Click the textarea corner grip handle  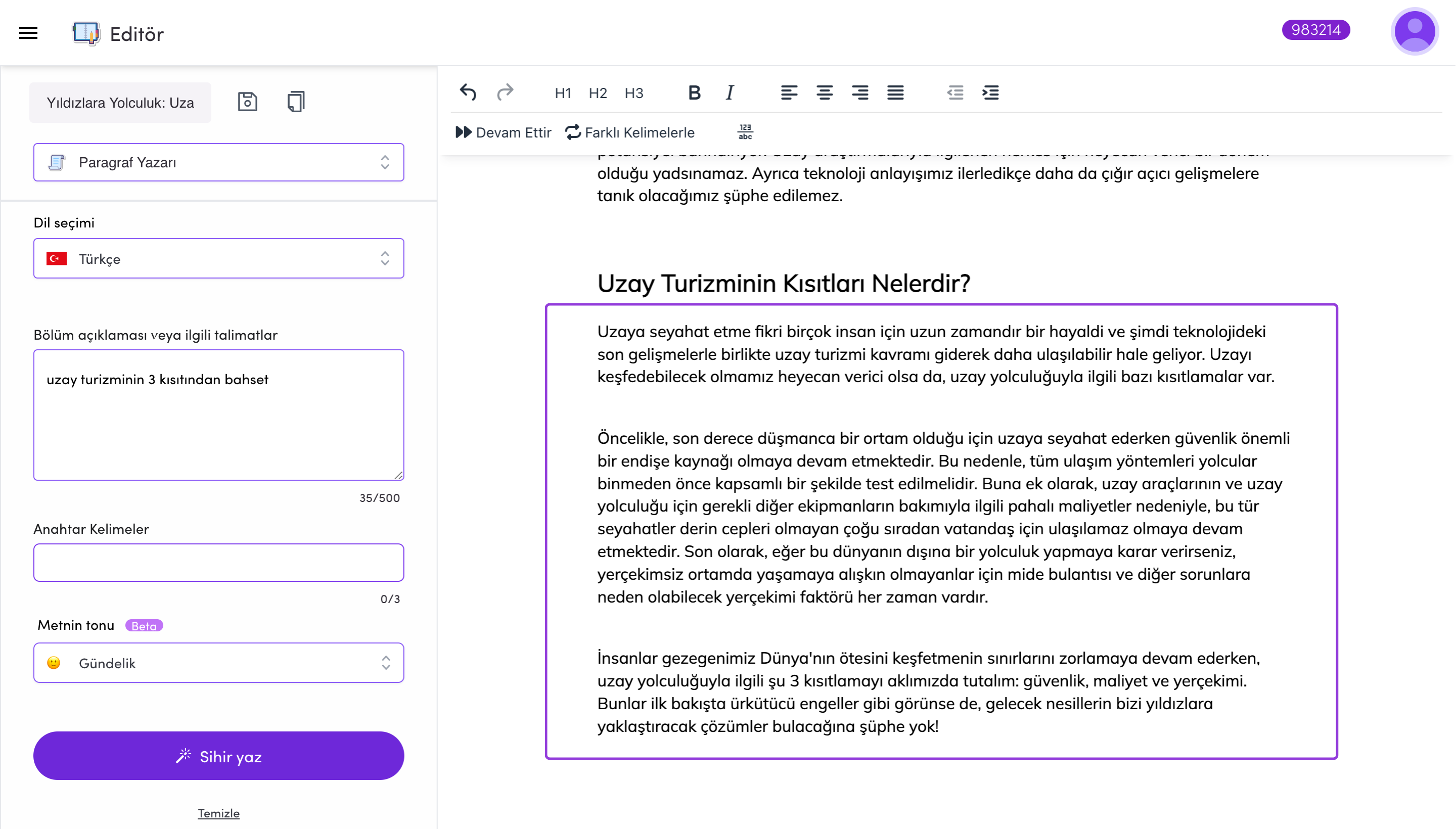(398, 476)
